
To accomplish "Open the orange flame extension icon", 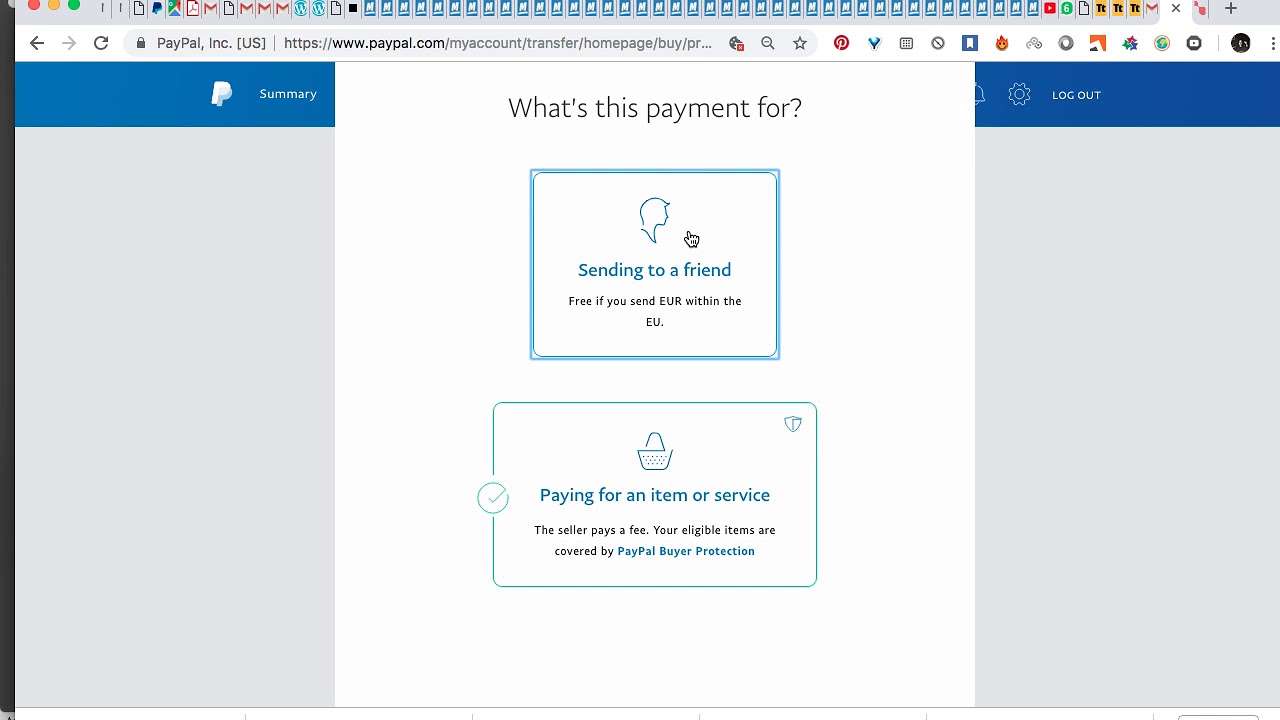I will tap(1002, 43).
